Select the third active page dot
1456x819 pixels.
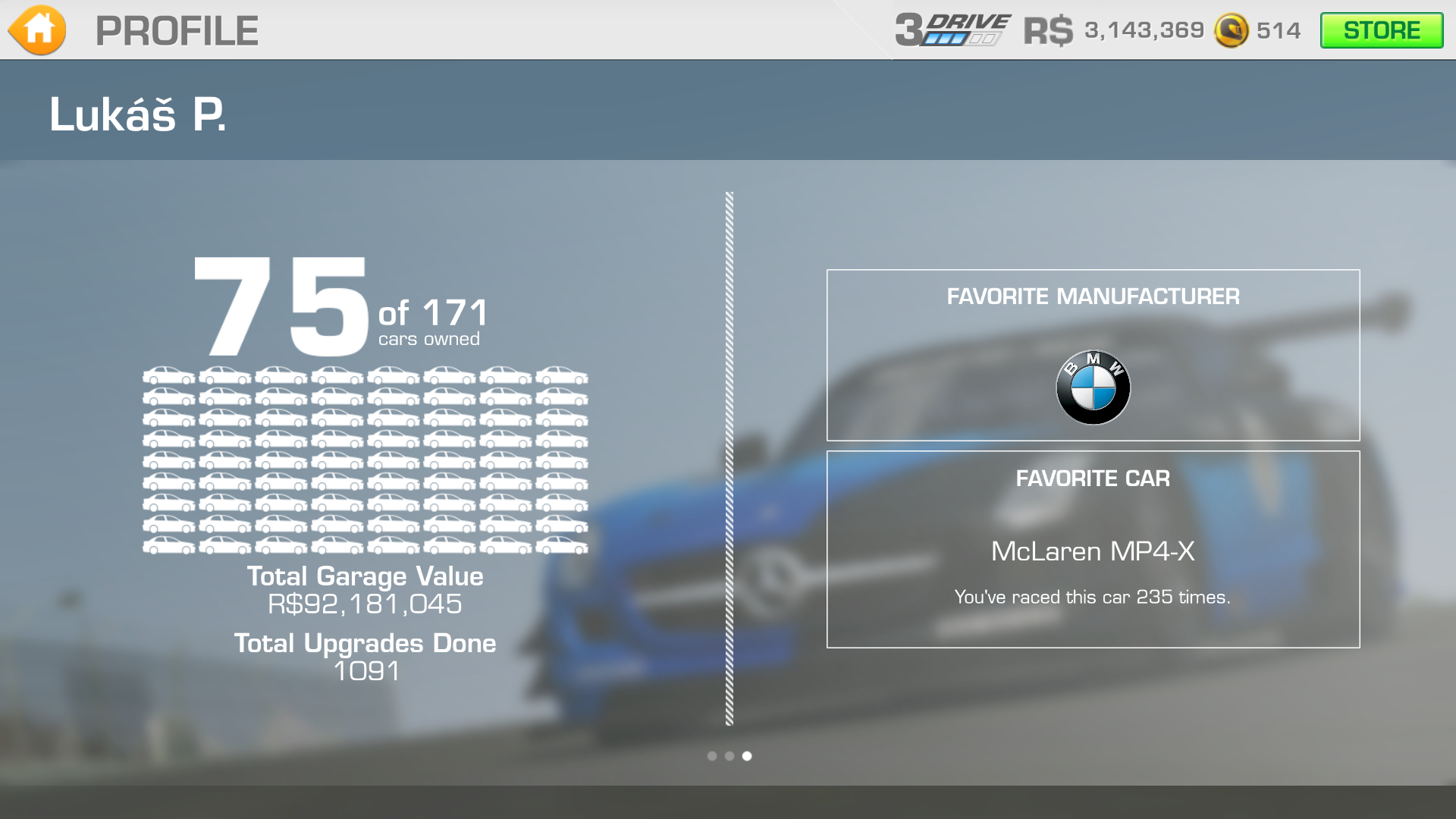(x=747, y=756)
